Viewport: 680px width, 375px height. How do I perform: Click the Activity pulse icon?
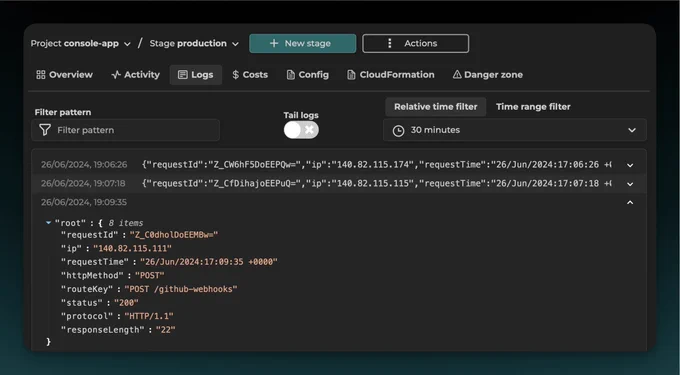pos(116,75)
